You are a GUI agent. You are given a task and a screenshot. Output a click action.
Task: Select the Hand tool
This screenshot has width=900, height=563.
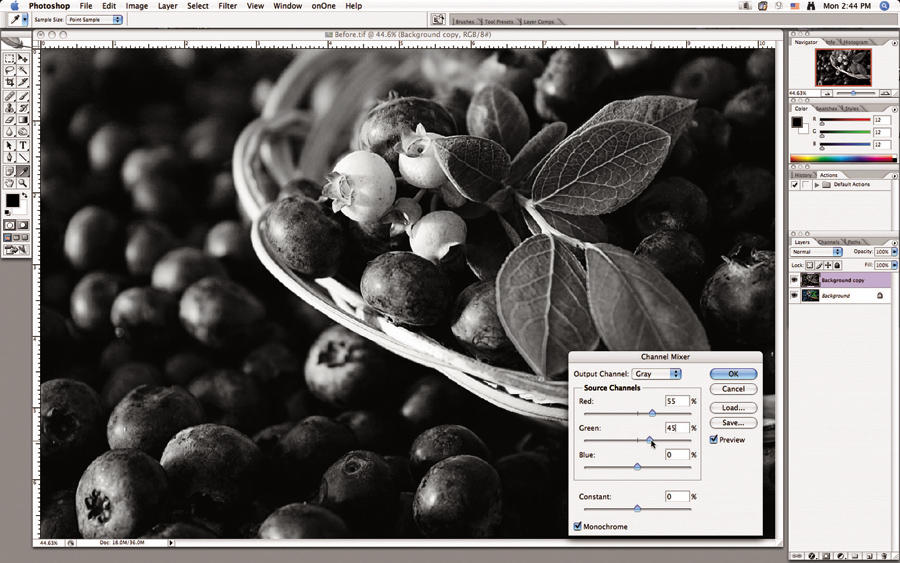click(10, 183)
